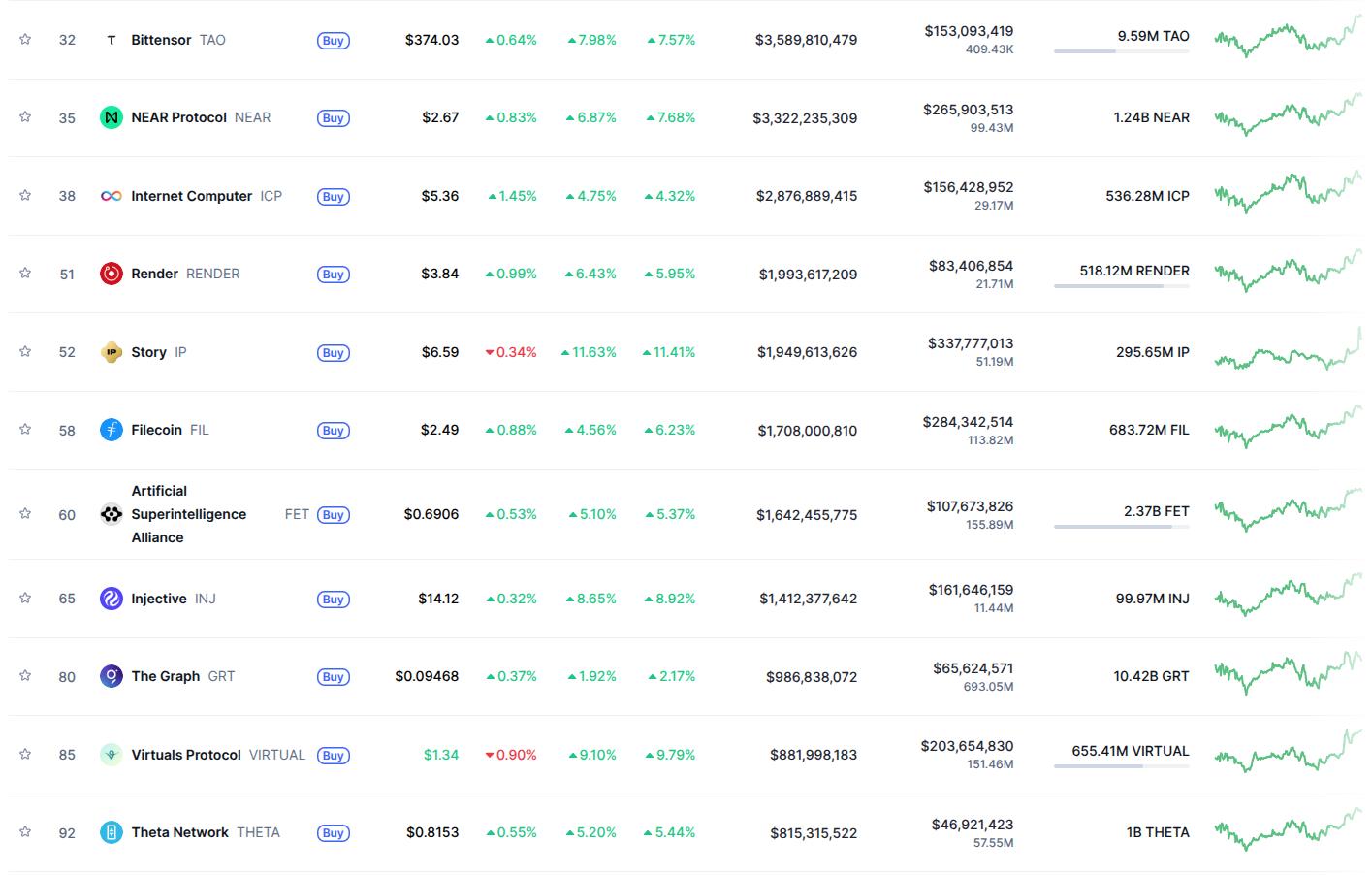Open the Injective name link
The height and width of the screenshot is (875, 1372).
[x=159, y=599]
